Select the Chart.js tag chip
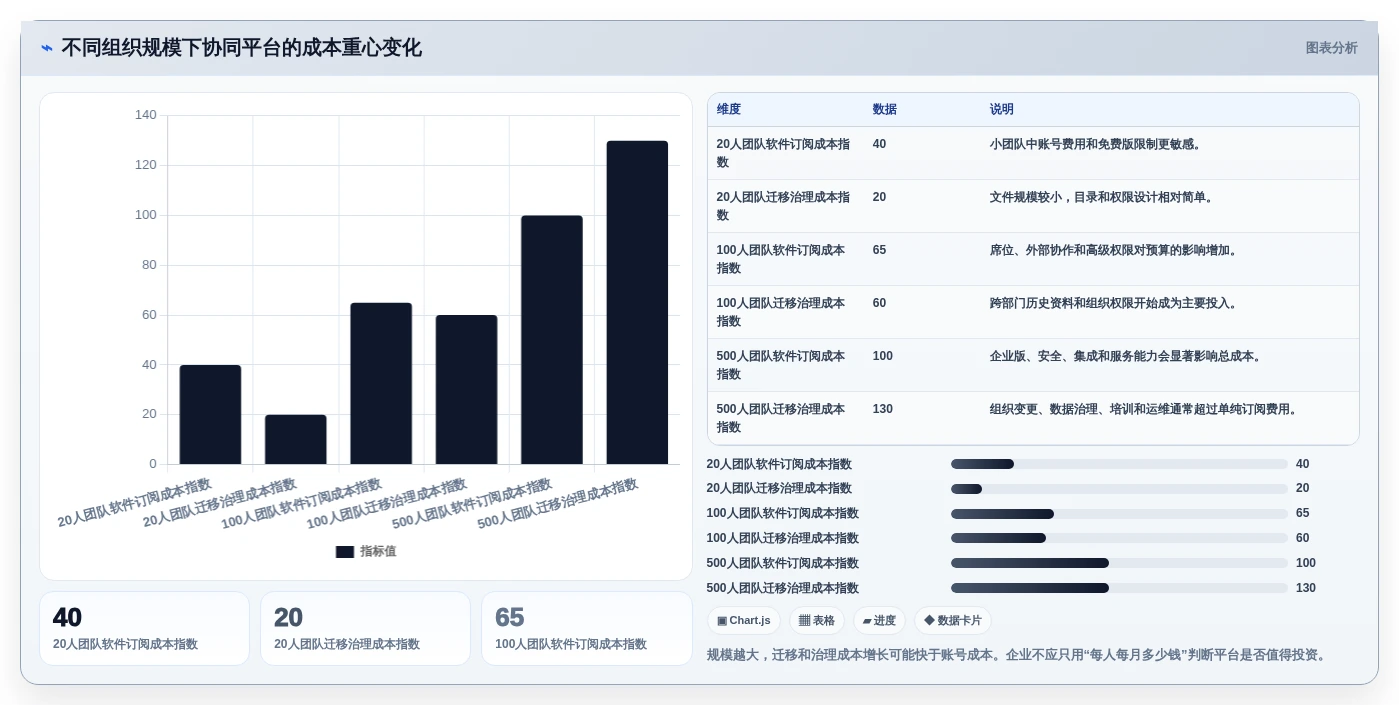This screenshot has width=1399, height=705. (744, 621)
